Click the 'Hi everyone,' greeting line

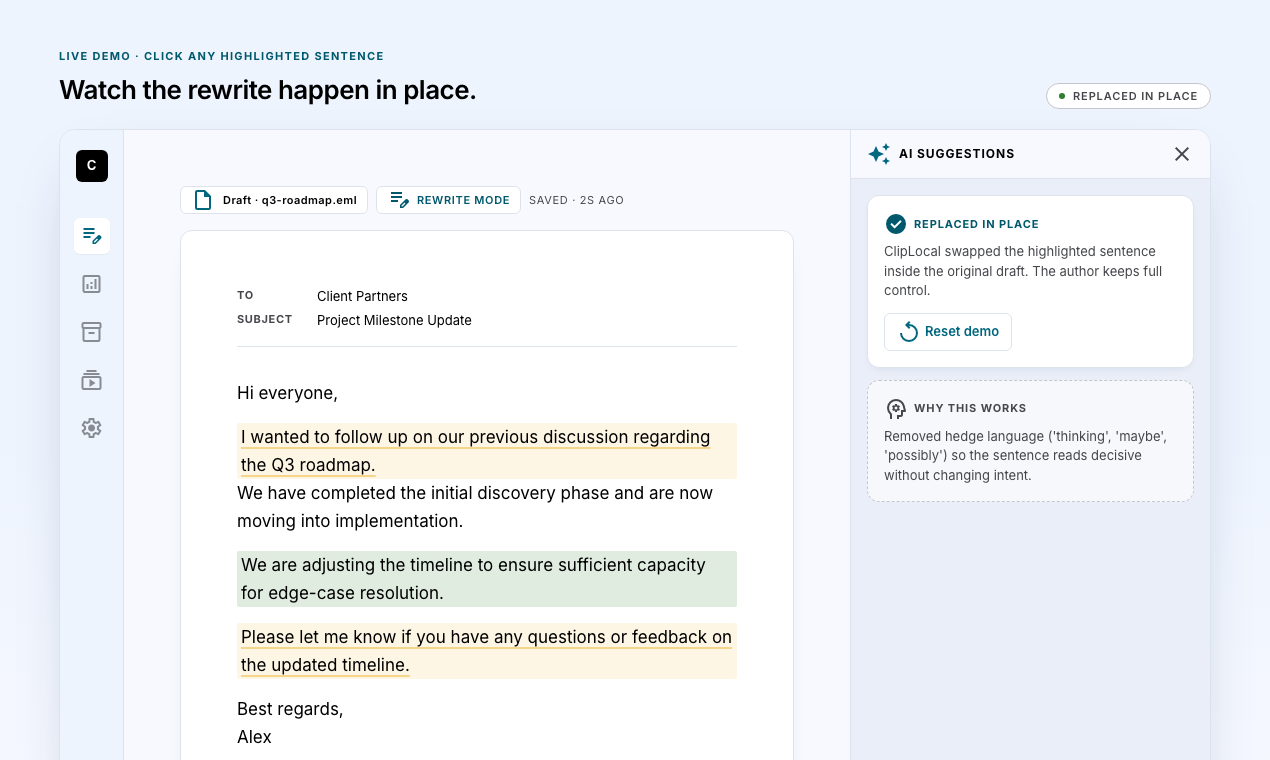(287, 393)
